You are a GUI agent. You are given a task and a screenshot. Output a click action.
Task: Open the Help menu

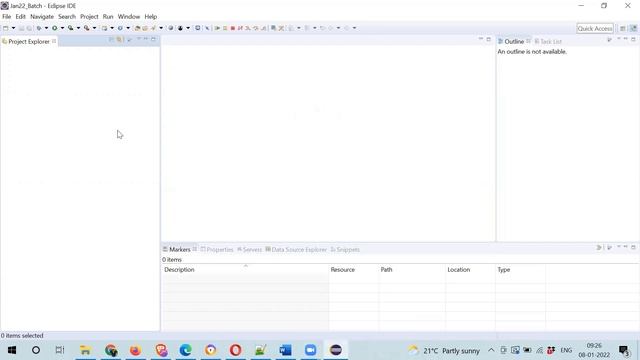pos(151,17)
